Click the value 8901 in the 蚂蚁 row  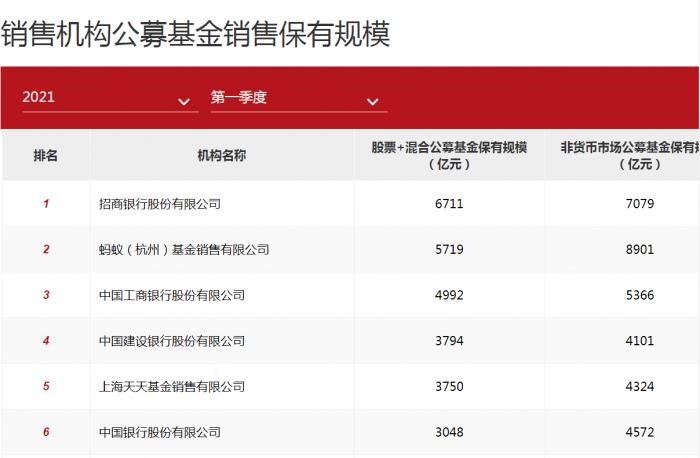640,250
